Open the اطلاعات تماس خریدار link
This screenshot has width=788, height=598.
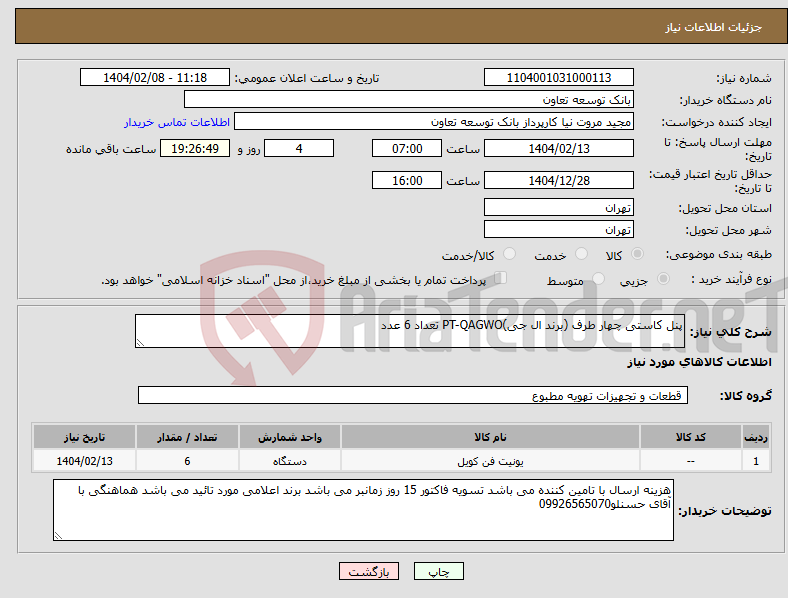click(177, 122)
